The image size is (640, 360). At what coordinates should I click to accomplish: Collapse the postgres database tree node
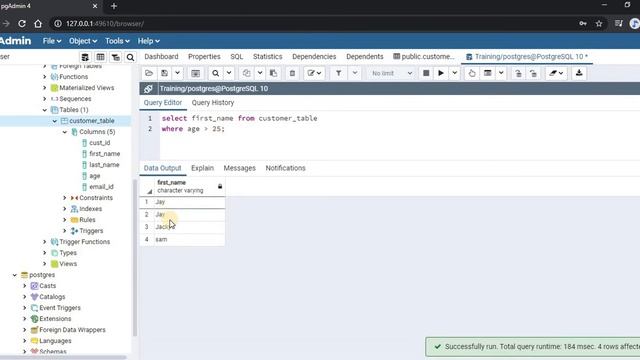tap(15, 275)
